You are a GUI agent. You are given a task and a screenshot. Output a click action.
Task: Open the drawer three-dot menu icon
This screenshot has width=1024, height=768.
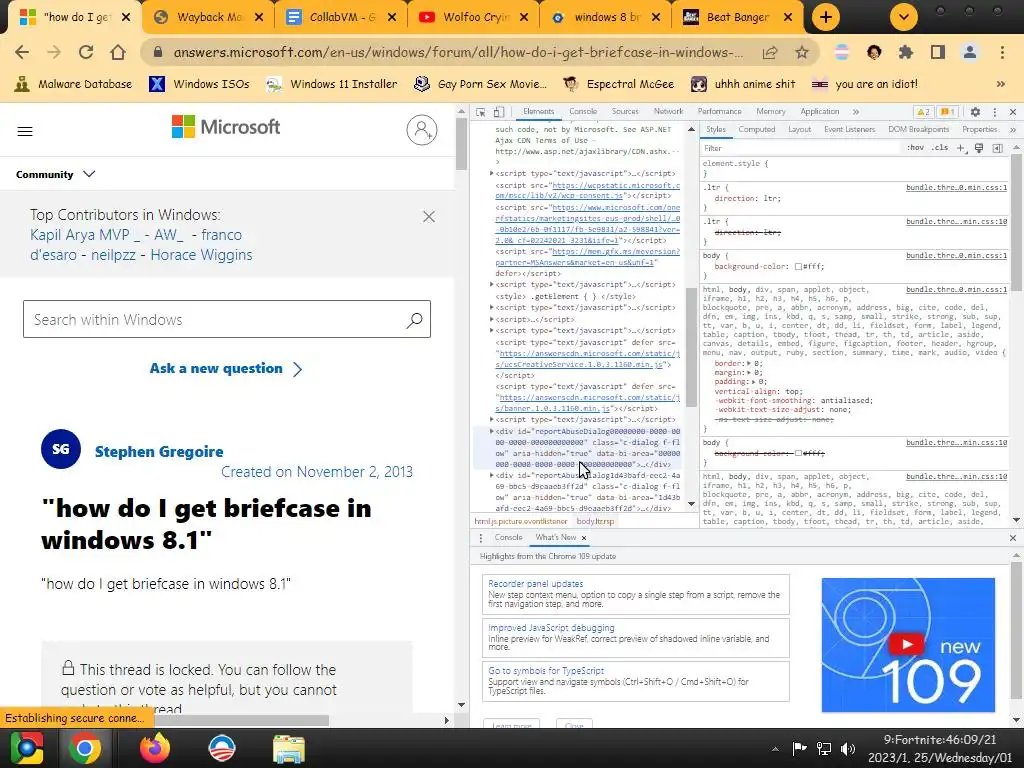pyautogui.click(x=481, y=538)
